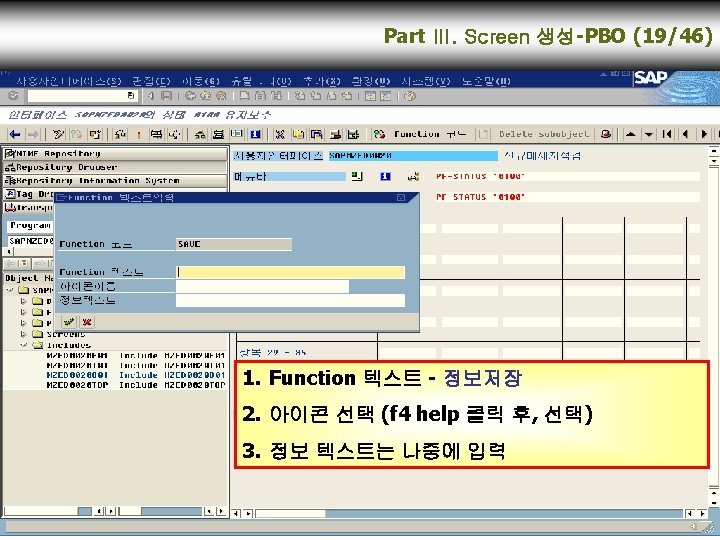Screen dimensions: 720x540
Task: Click the Function code button
Action: point(419,135)
